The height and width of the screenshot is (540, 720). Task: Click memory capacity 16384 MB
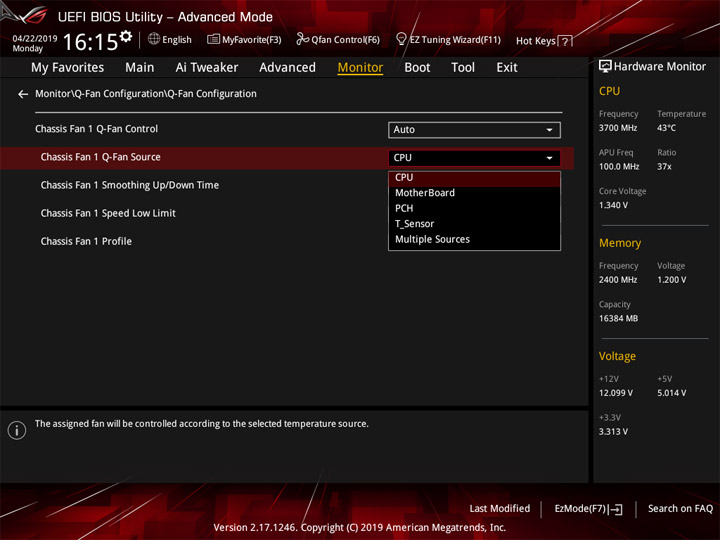pos(618,319)
